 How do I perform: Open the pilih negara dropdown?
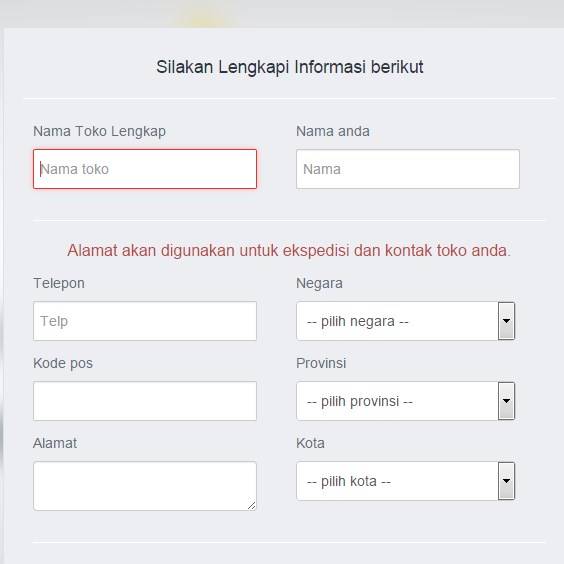click(x=406, y=321)
